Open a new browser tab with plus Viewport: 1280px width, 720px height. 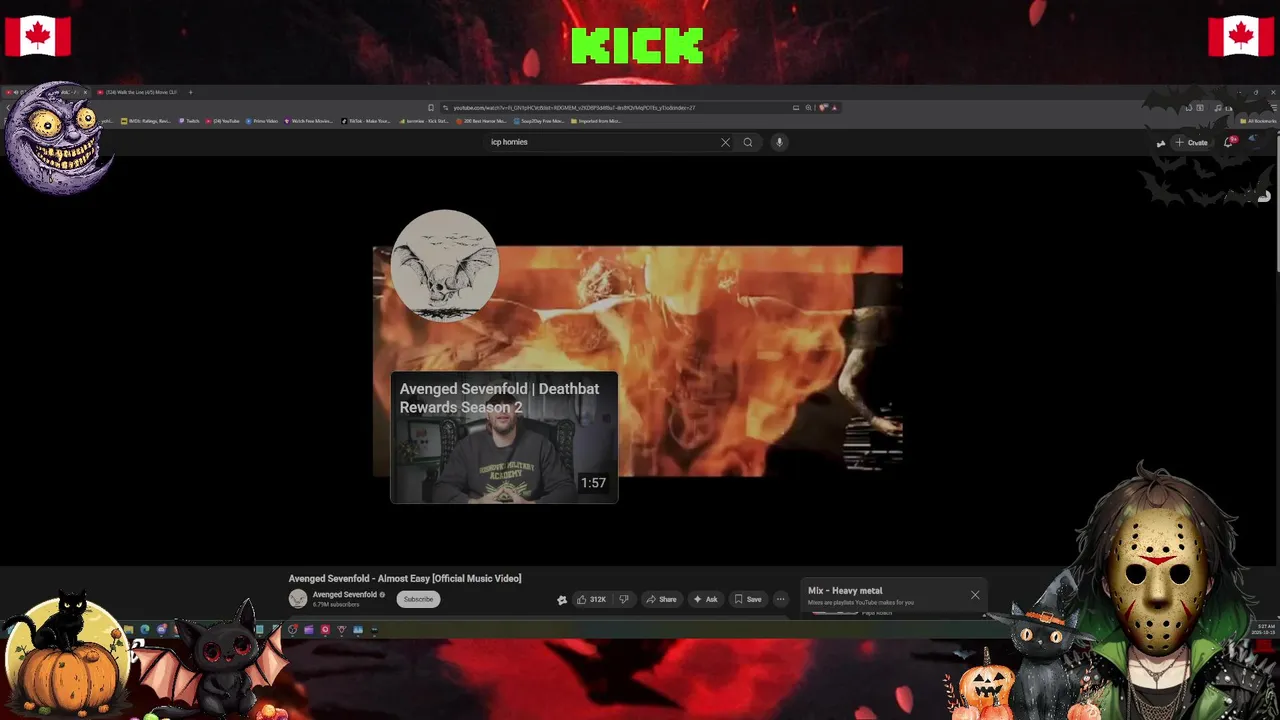pyautogui.click(x=190, y=92)
